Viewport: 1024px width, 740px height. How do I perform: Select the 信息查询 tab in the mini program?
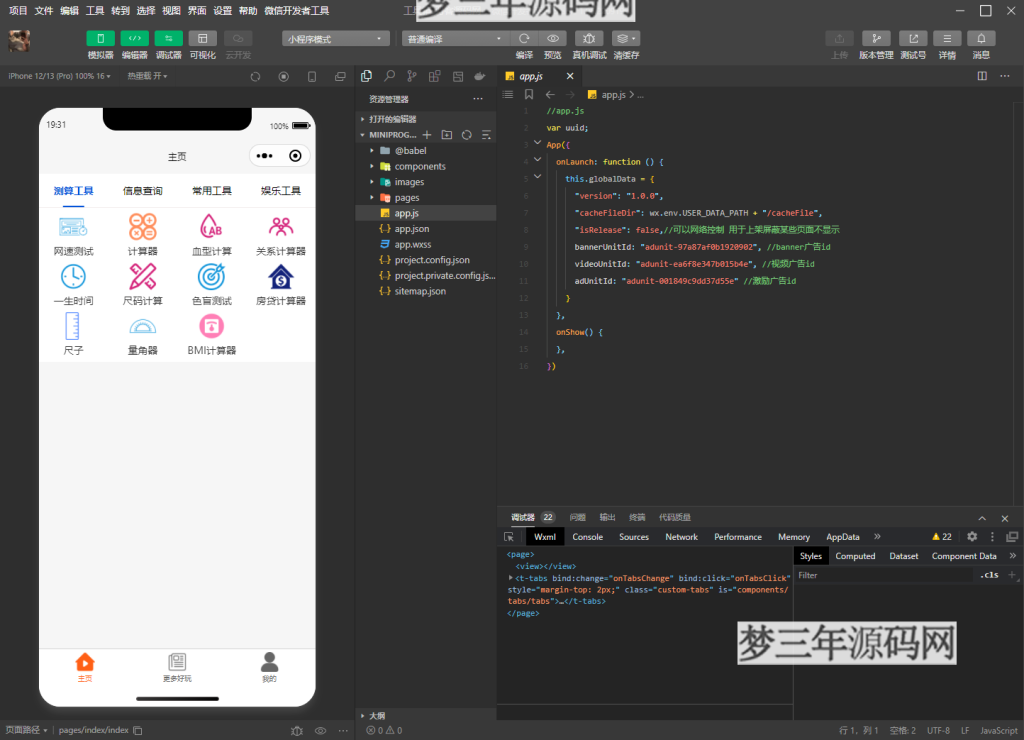tap(142, 191)
